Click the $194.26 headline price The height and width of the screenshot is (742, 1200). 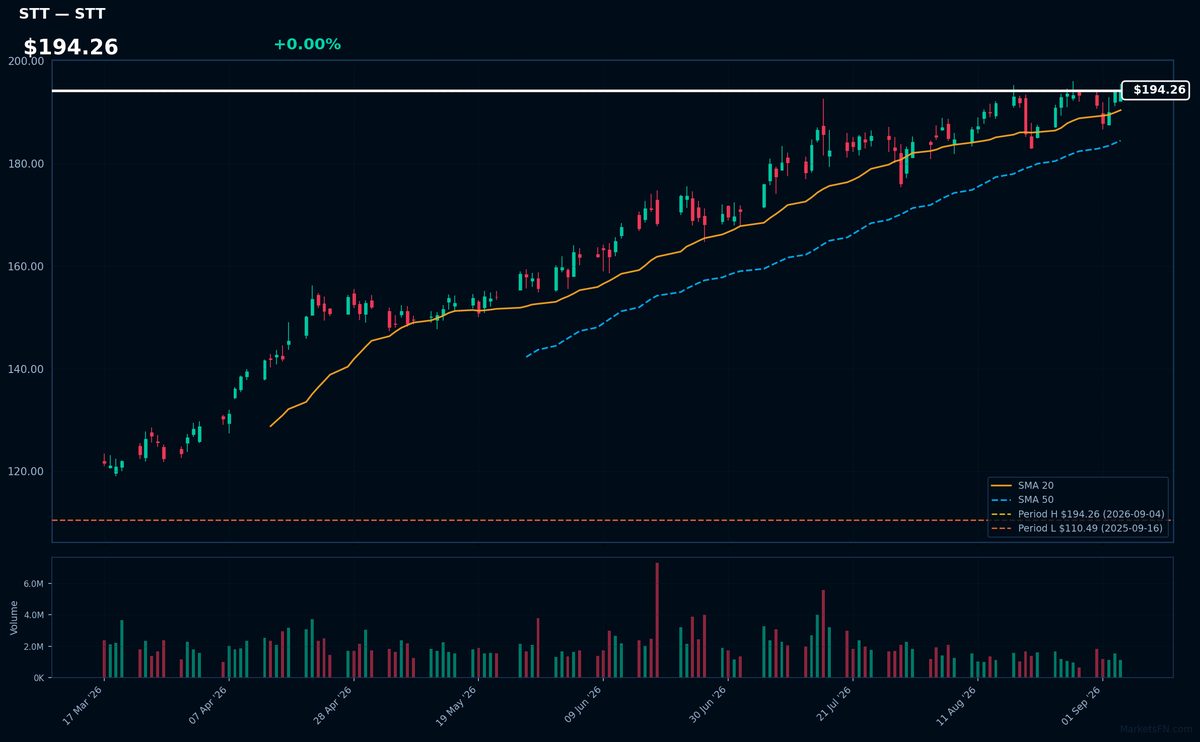71,47
